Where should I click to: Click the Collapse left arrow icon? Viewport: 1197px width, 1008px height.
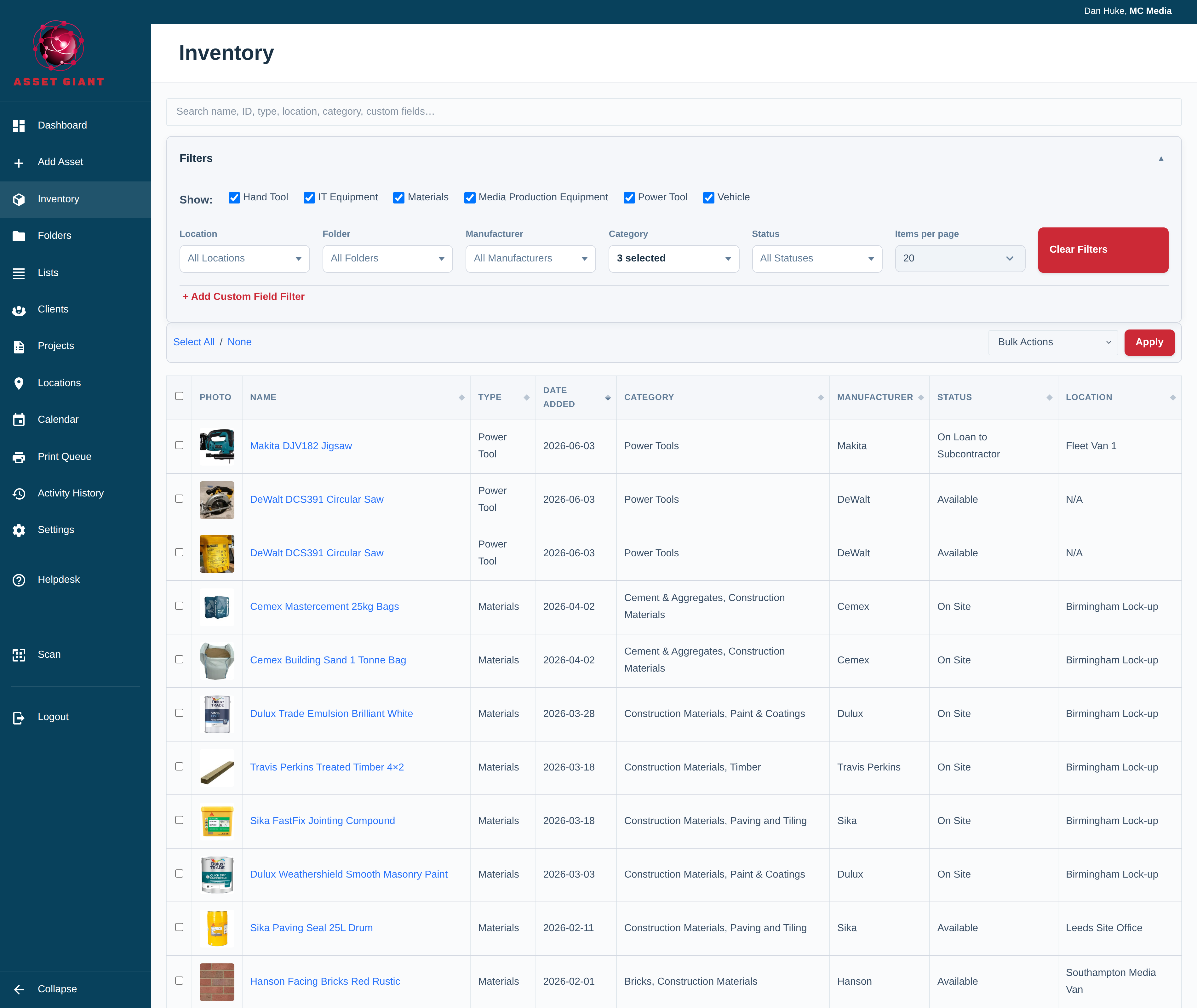19,990
